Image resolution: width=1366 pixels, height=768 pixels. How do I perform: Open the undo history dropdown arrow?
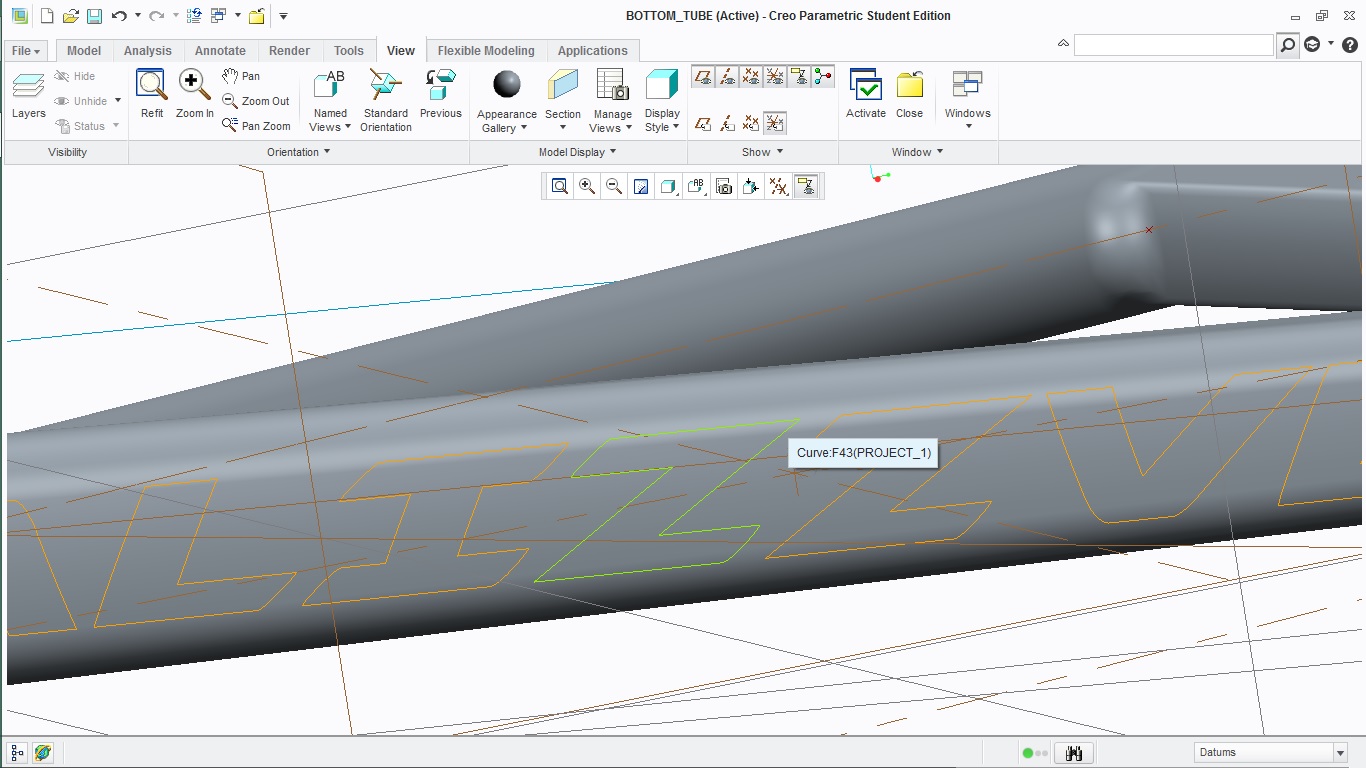tap(137, 16)
